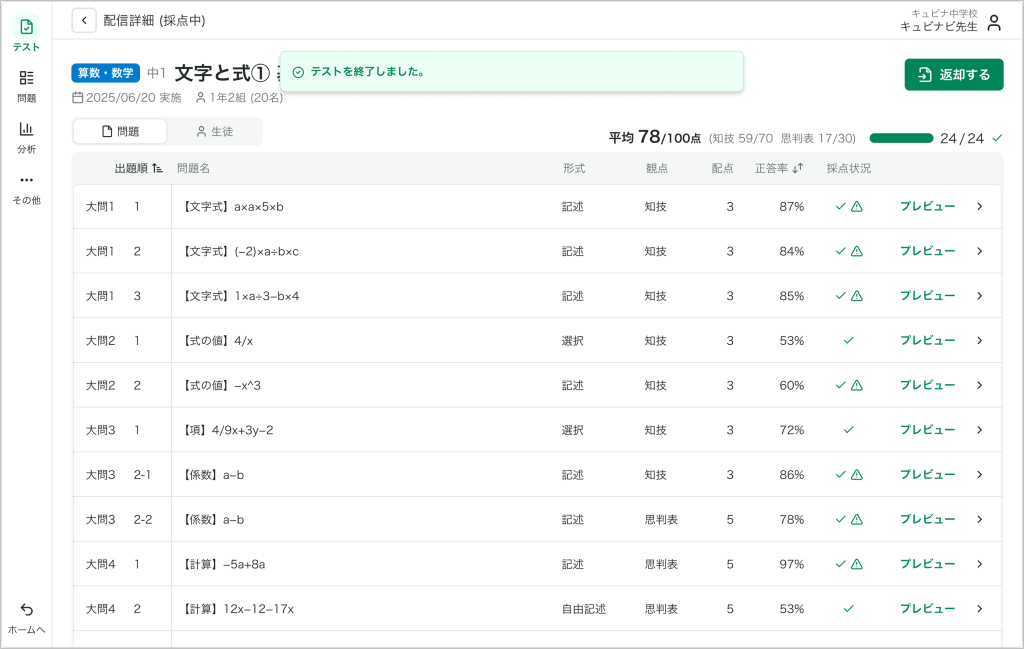The image size is (1024, 649).
Task: Click the 自由記述 format cell
Action: (x=584, y=609)
